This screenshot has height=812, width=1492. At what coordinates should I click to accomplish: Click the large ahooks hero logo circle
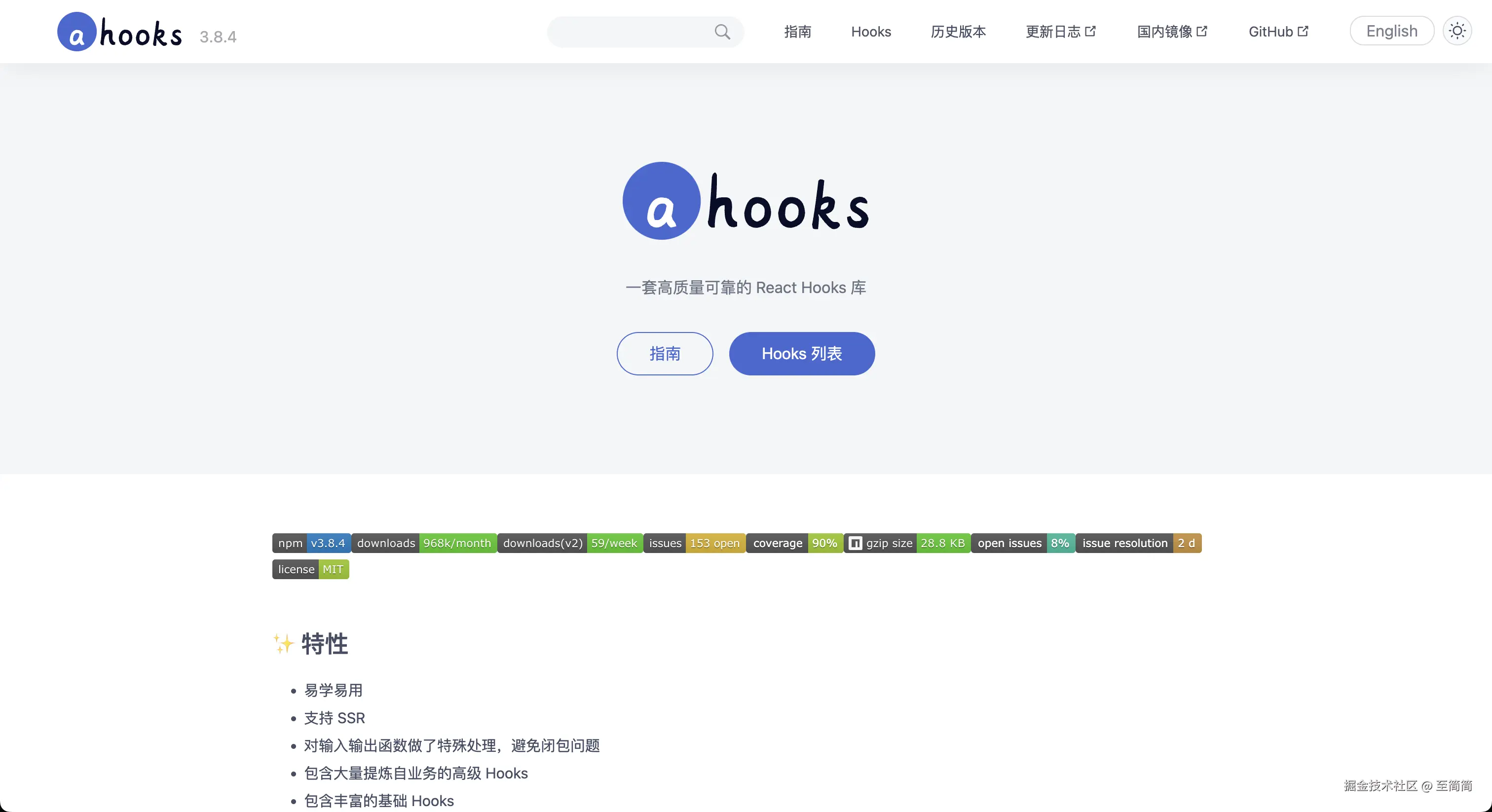[x=662, y=200]
